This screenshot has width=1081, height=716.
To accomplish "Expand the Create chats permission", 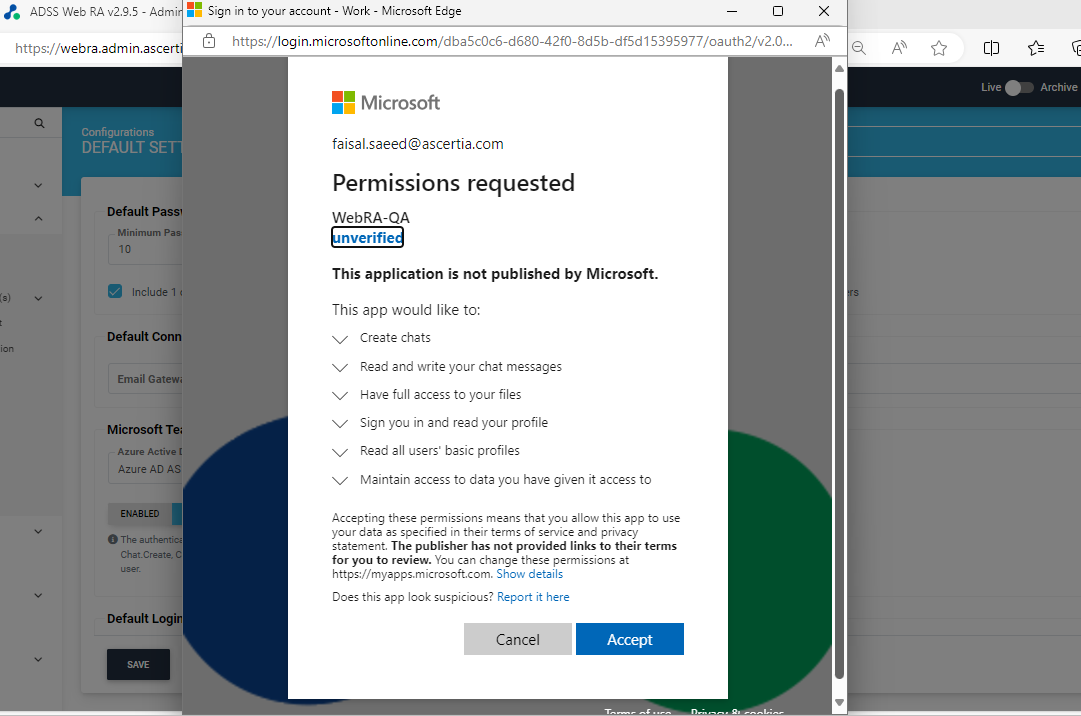I will click(x=340, y=339).
